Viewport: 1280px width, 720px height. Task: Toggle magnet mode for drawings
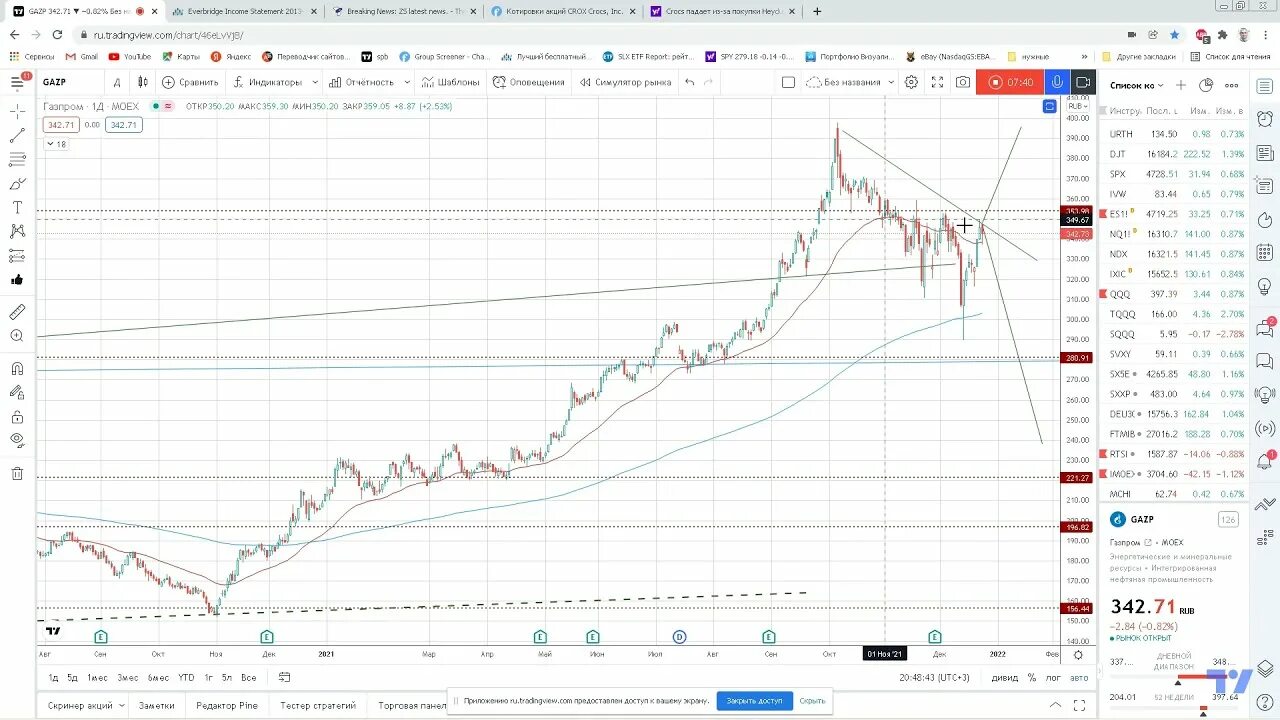(17, 367)
